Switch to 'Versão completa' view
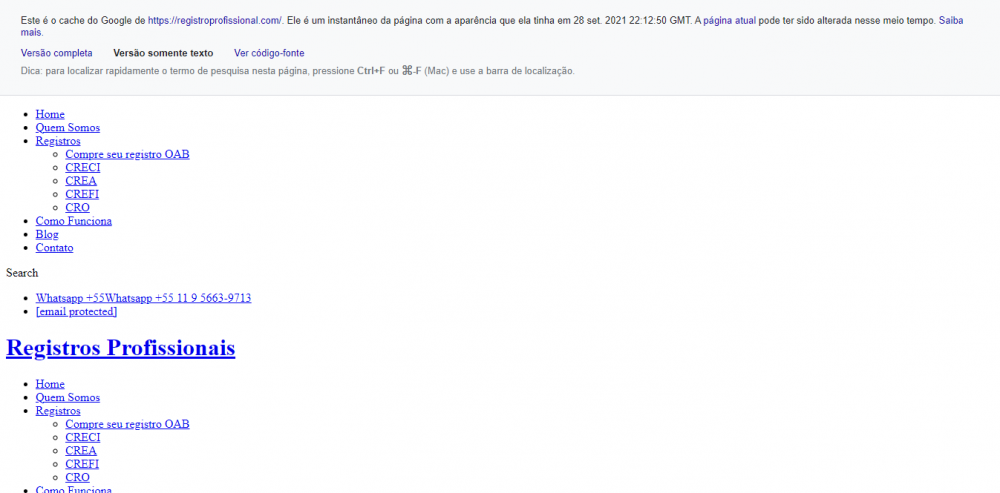Viewport: 1000px width, 493px height. [x=56, y=53]
